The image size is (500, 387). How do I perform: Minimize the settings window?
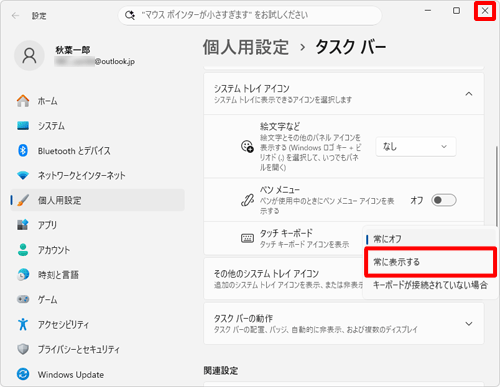428,11
